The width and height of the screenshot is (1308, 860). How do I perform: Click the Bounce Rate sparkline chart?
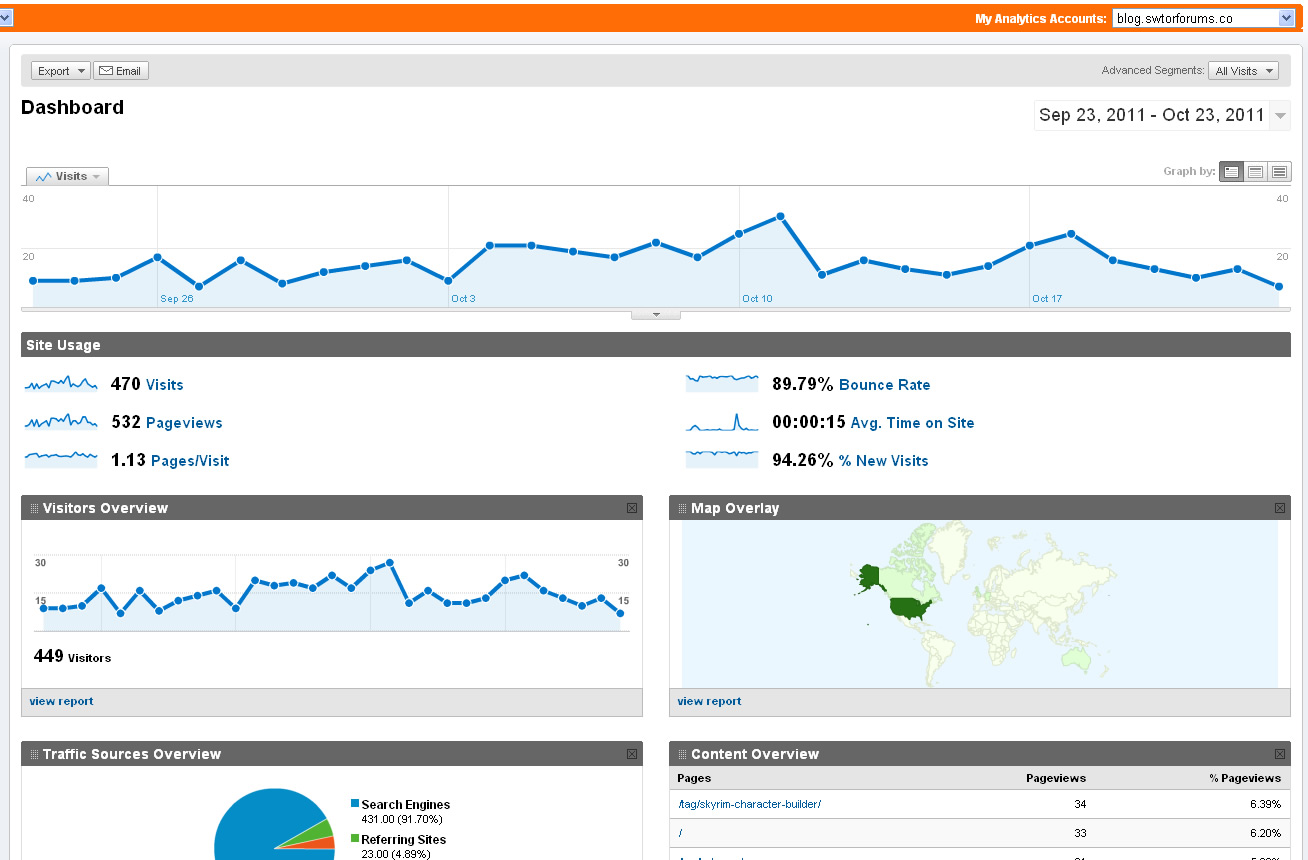722,384
